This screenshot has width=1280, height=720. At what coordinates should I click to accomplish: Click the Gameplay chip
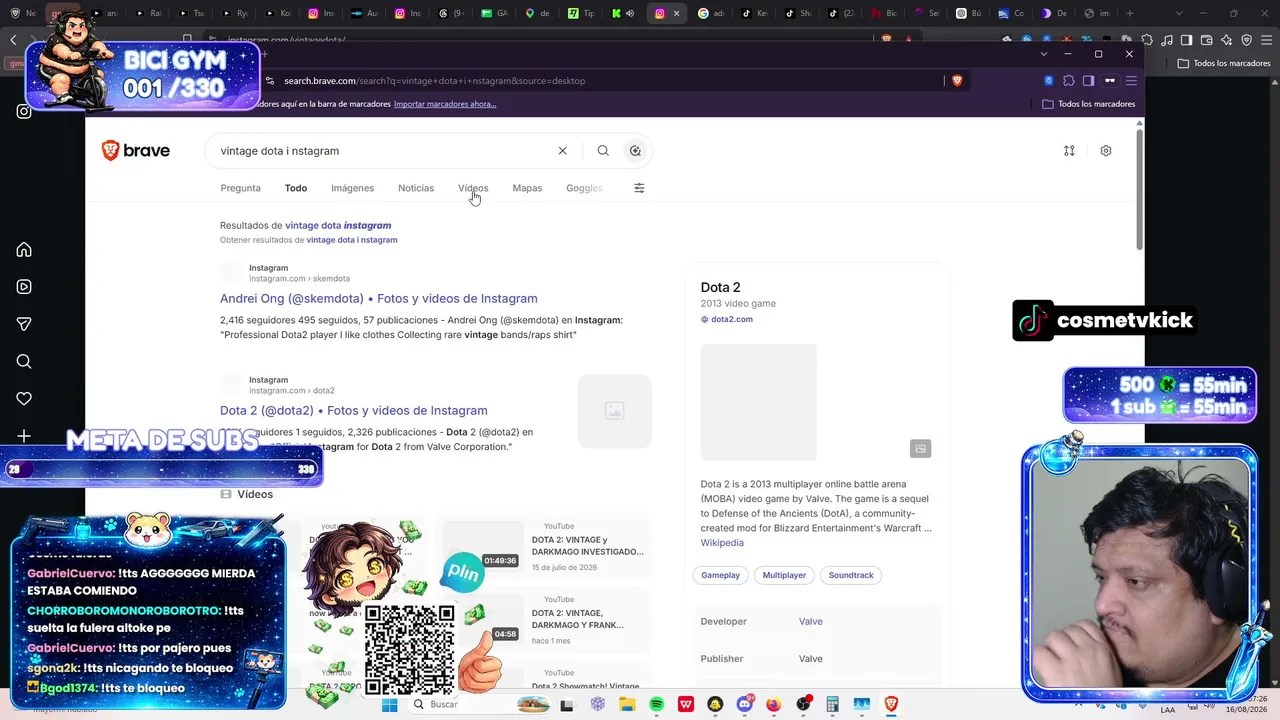(x=720, y=575)
